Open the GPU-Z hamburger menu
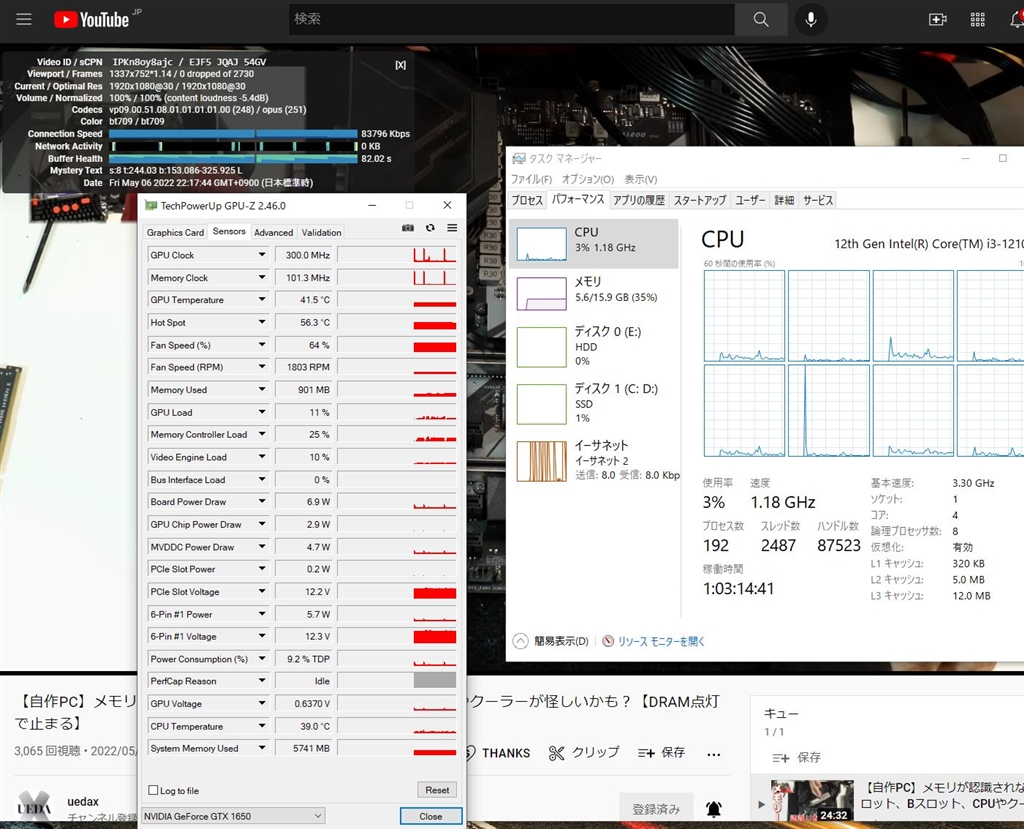Screen dimensions: 1024x829 click(452, 228)
